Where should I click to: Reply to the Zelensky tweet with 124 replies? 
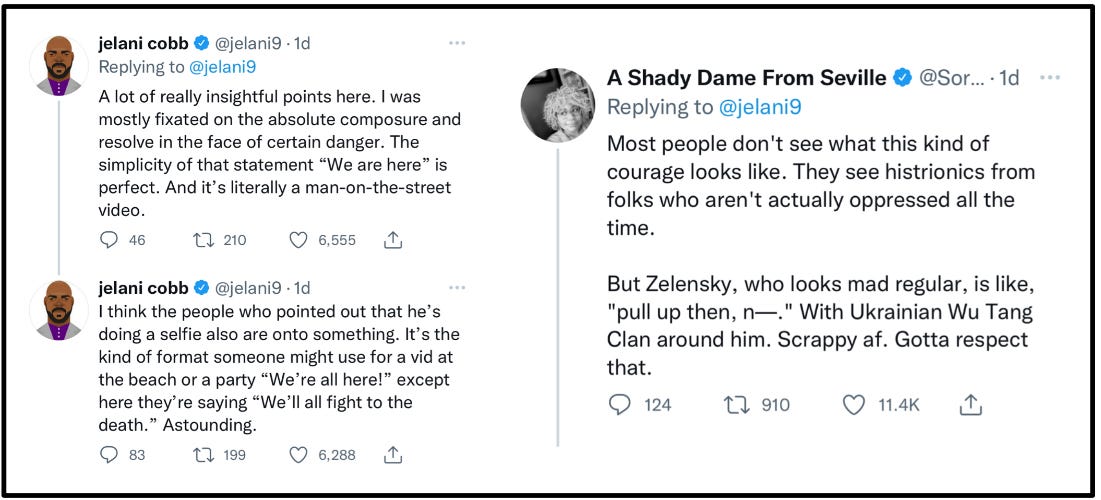(621, 405)
